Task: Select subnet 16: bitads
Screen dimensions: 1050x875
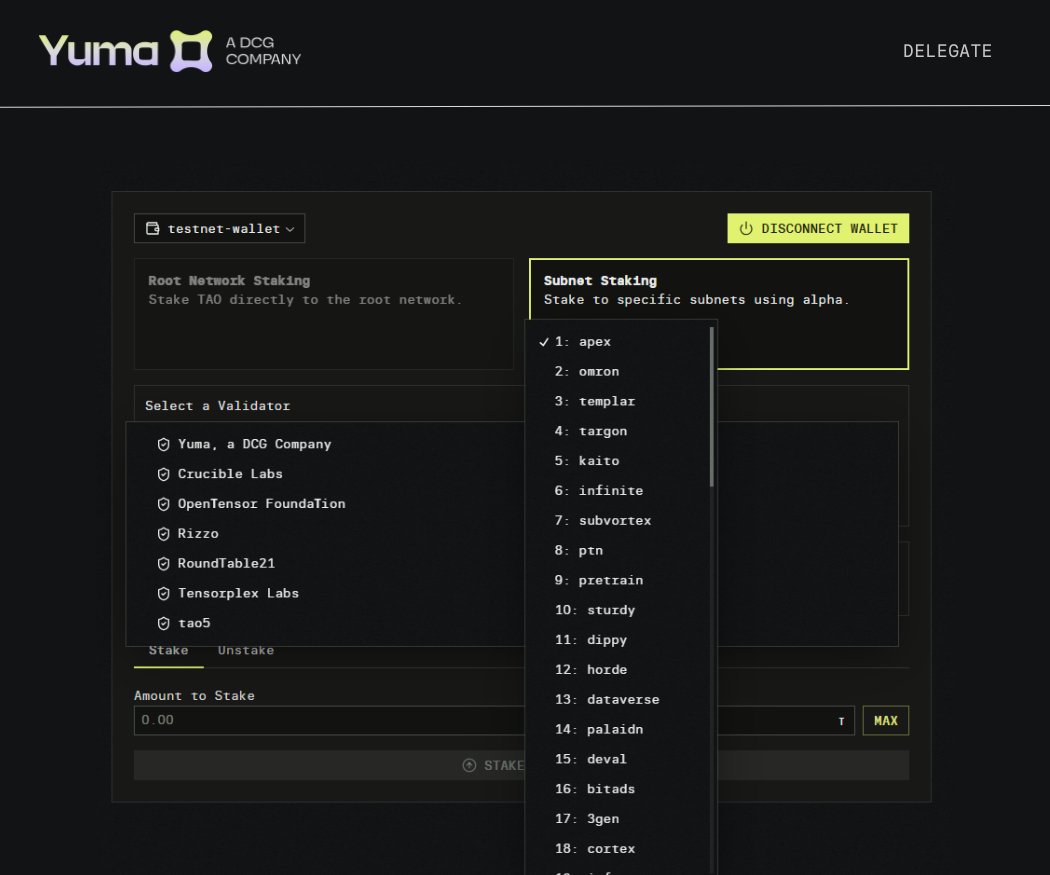Action: tap(617, 789)
